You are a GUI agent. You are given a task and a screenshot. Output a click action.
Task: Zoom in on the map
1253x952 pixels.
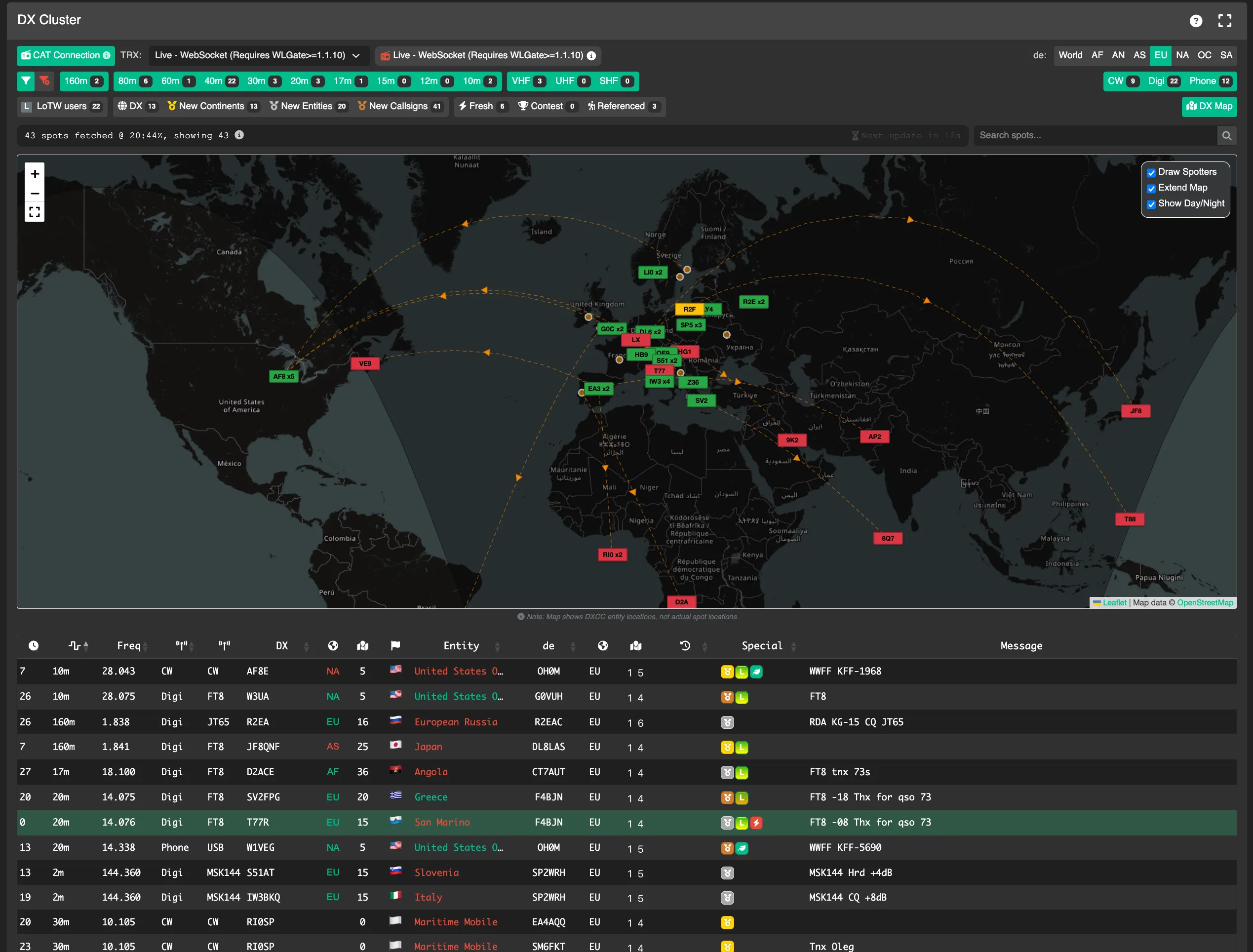[35, 174]
